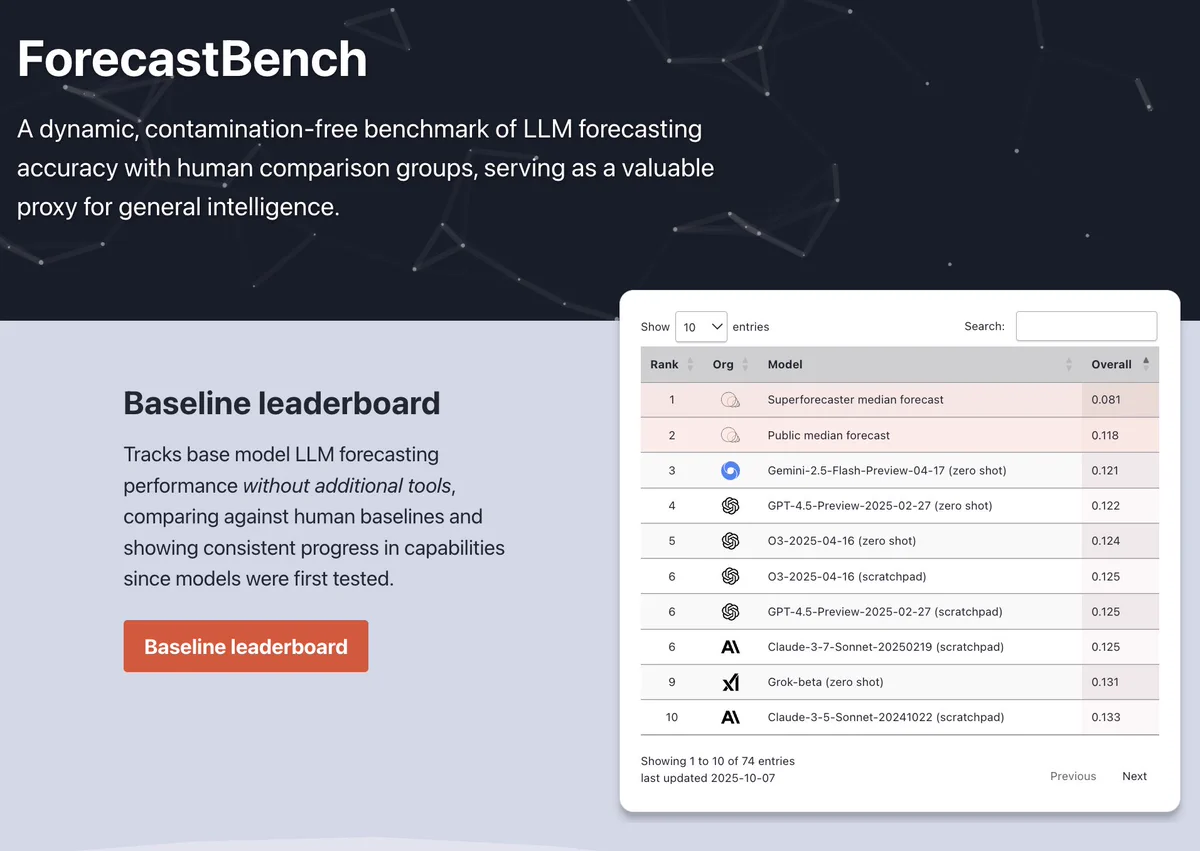Viewport: 1200px width, 851px height.
Task: Click the leaderboard Search input field
Action: click(1086, 326)
